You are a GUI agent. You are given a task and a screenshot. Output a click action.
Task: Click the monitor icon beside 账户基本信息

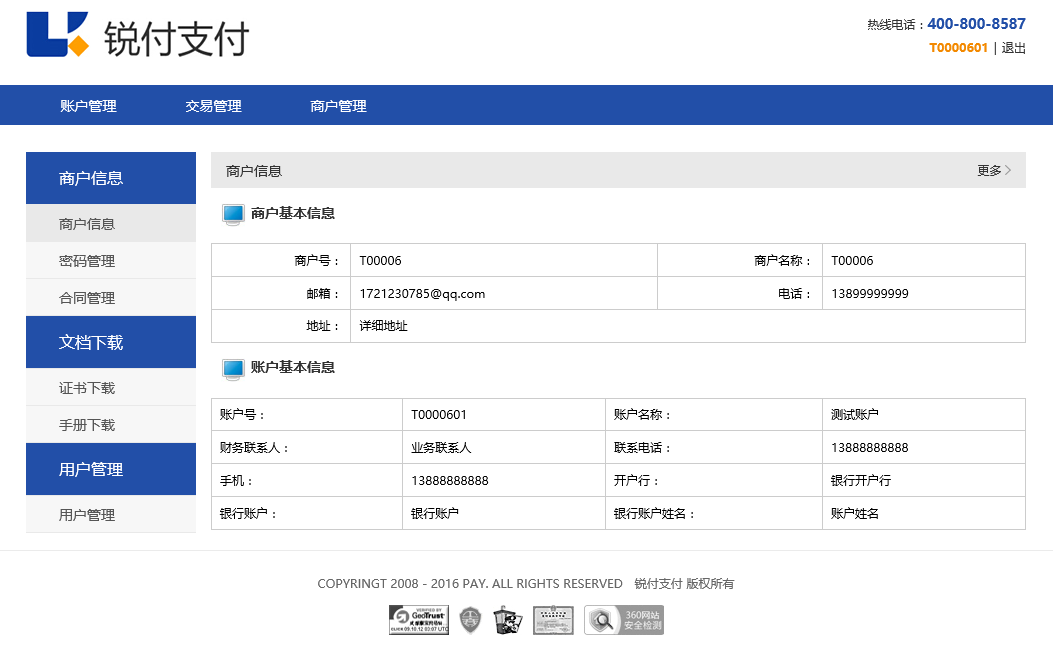232,368
